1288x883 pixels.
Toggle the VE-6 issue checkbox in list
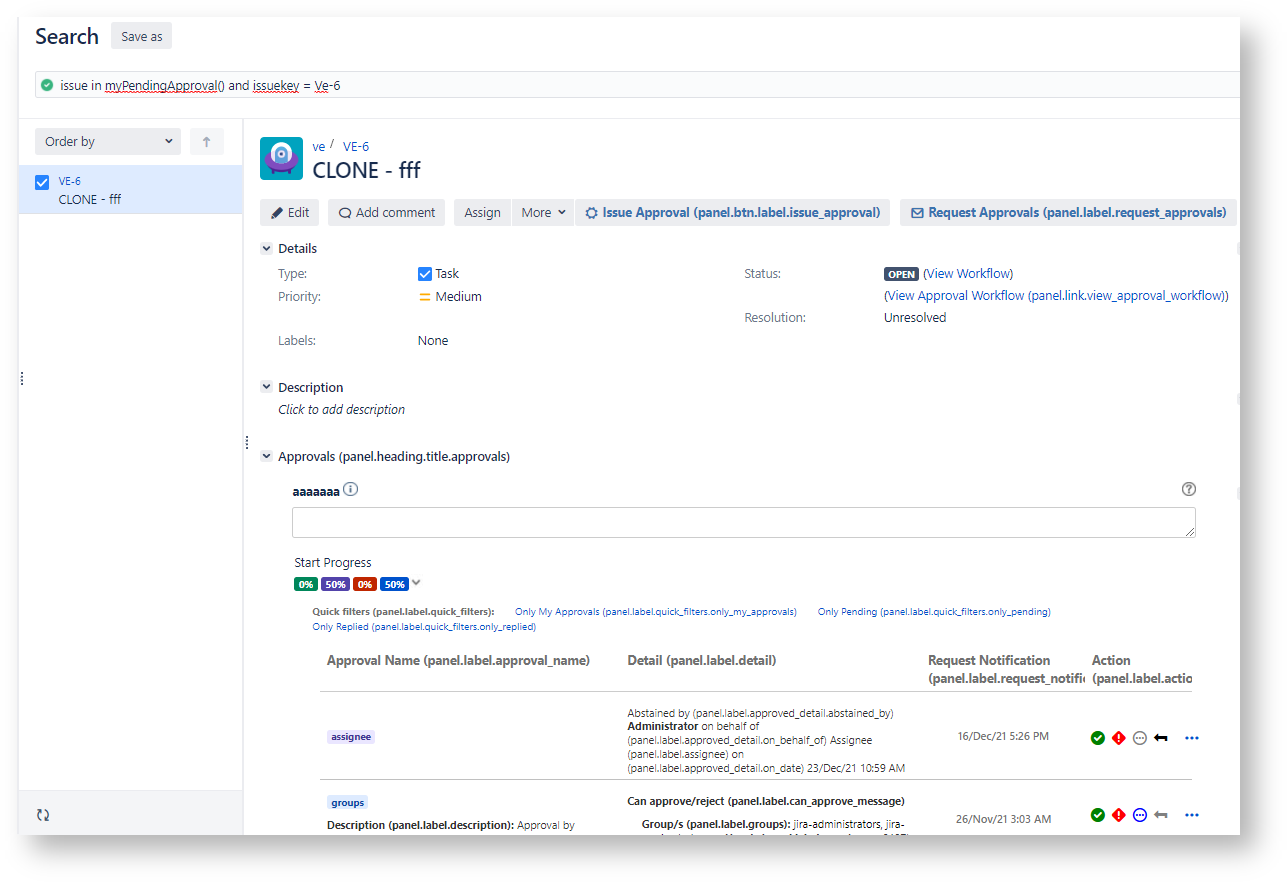click(x=42, y=182)
